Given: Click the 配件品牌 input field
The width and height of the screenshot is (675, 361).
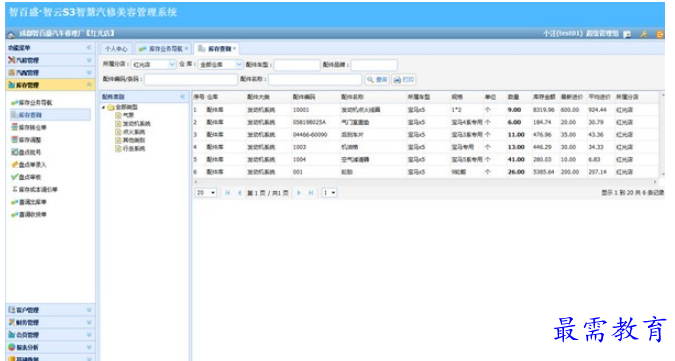Looking at the screenshot, I should (x=374, y=65).
